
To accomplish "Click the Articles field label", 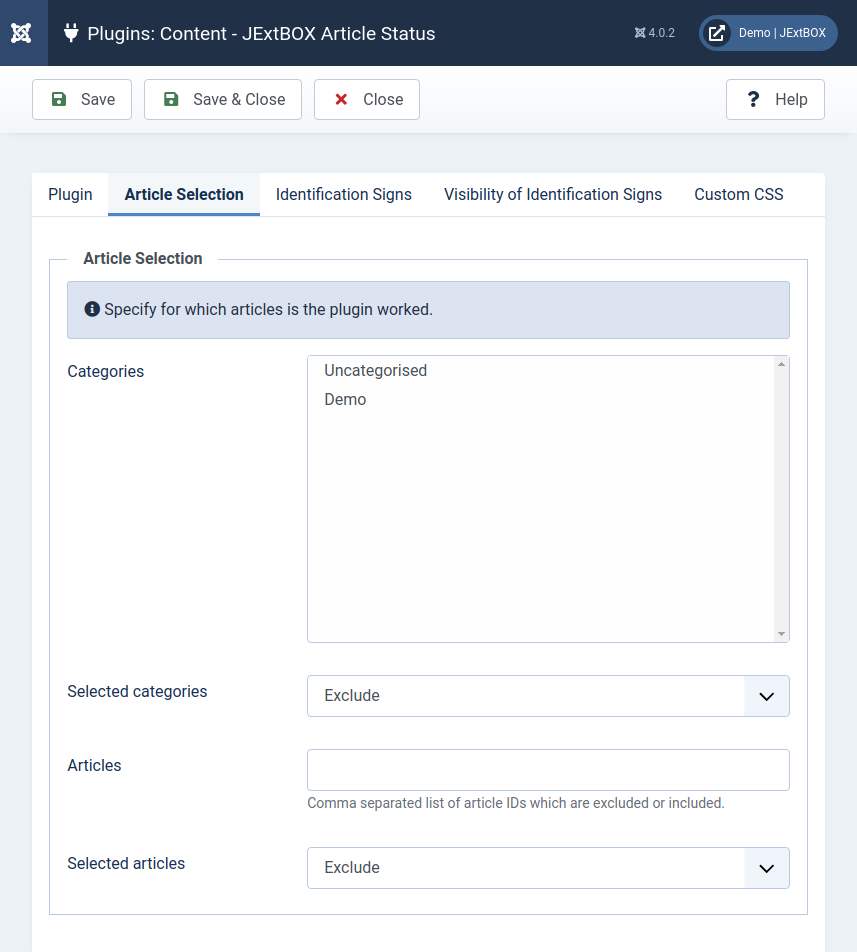I will [x=94, y=766].
